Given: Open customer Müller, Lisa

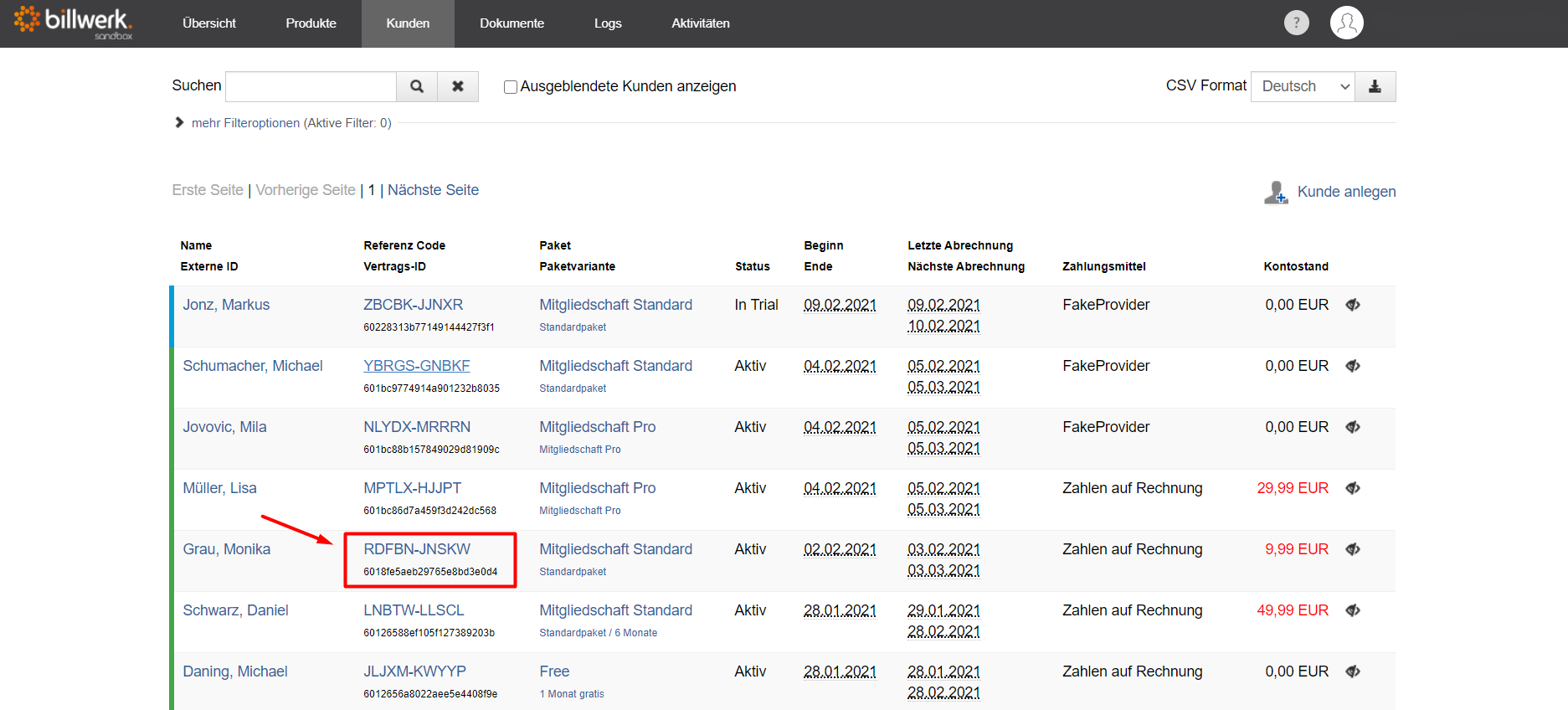Looking at the screenshot, I should pyautogui.click(x=219, y=488).
